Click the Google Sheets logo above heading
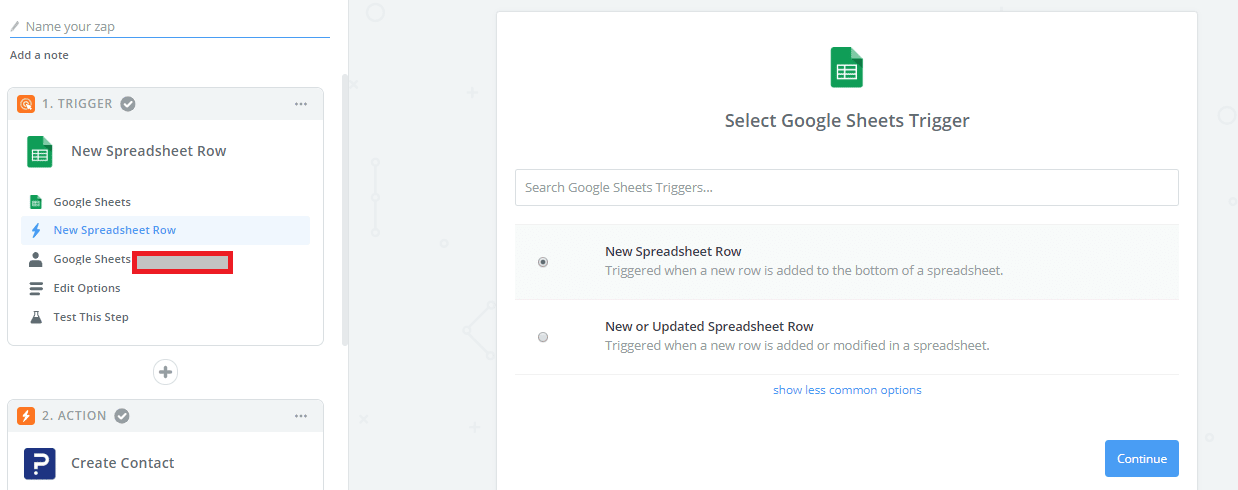Screen dimensions: 1238x490 coord(847,67)
